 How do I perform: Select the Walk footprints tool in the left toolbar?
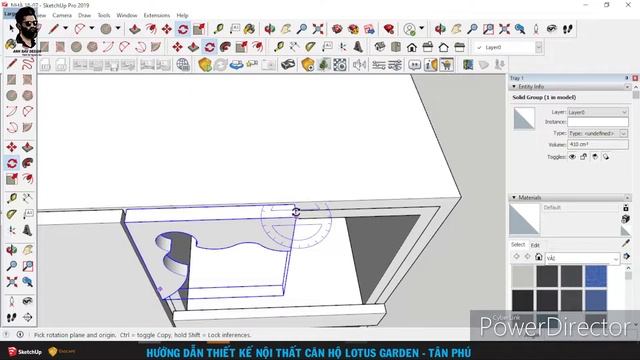[12, 318]
